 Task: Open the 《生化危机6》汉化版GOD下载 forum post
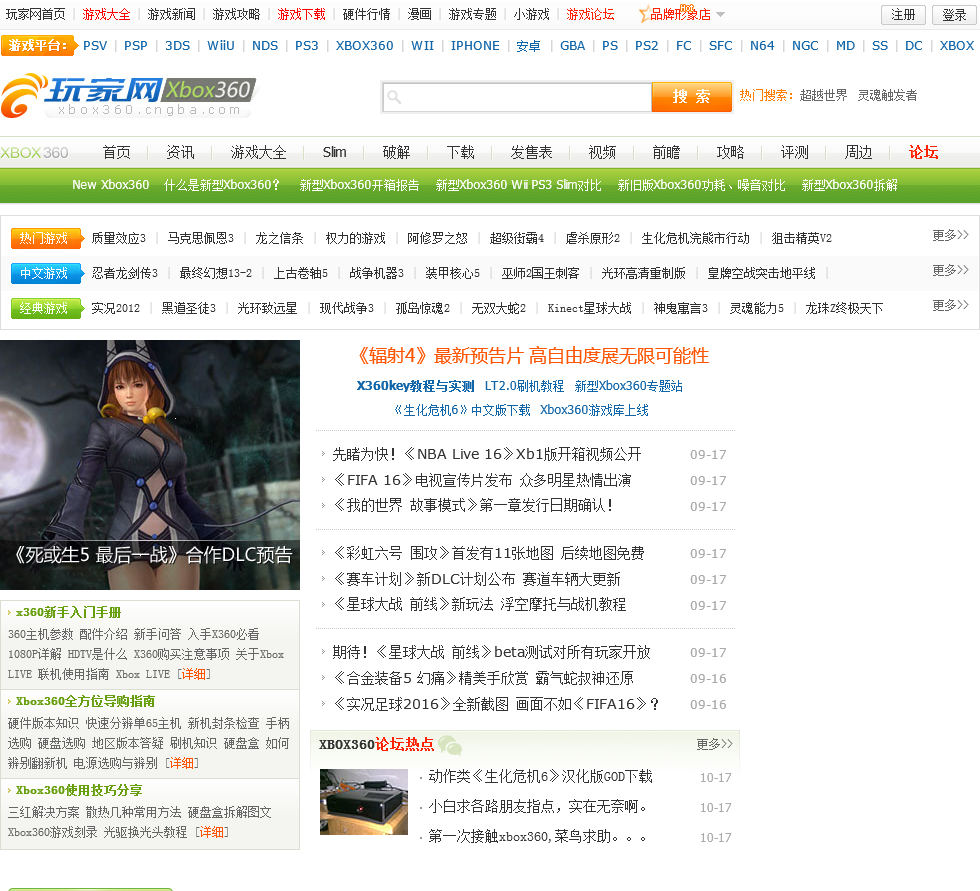coord(541,777)
